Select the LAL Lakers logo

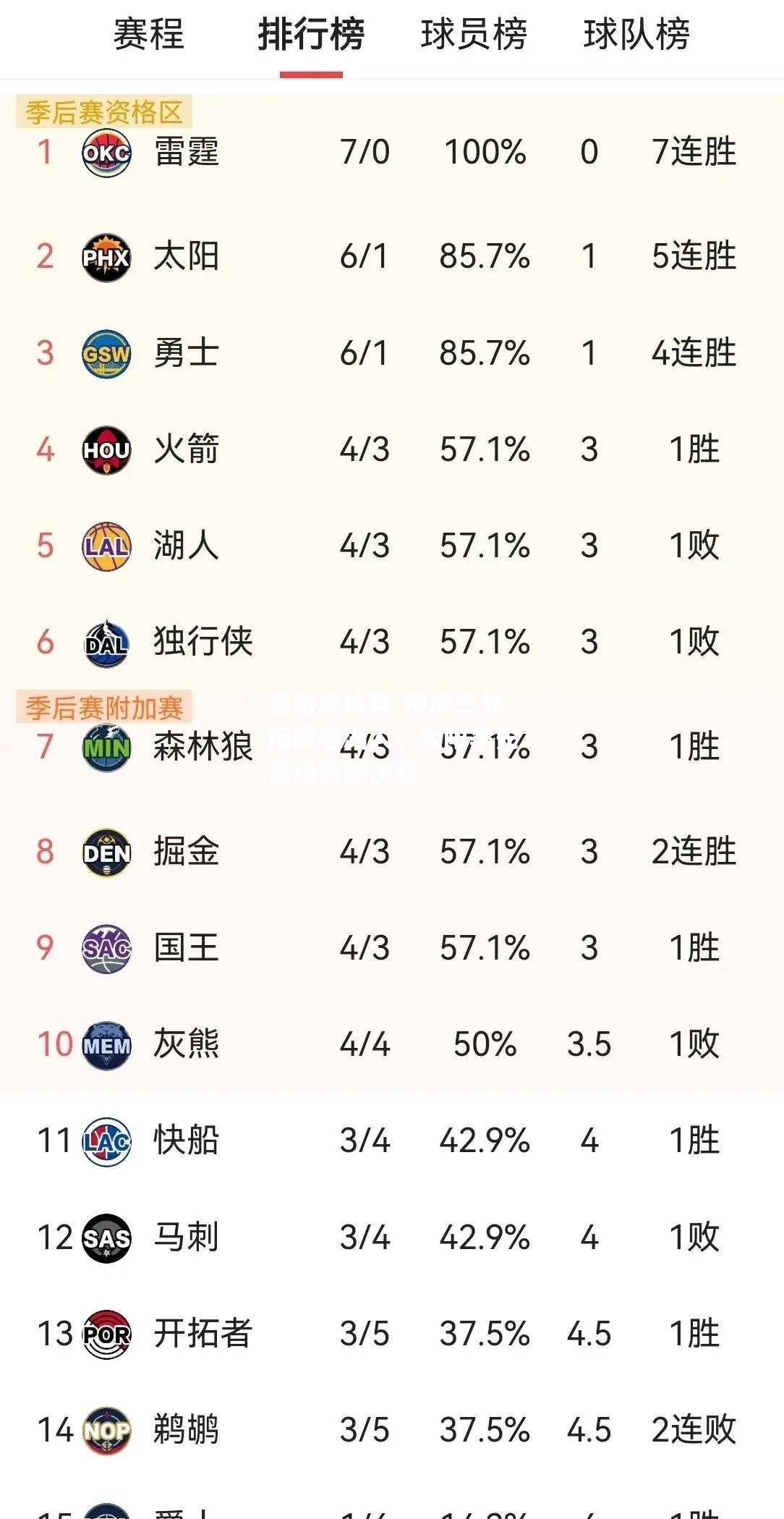click(x=106, y=546)
